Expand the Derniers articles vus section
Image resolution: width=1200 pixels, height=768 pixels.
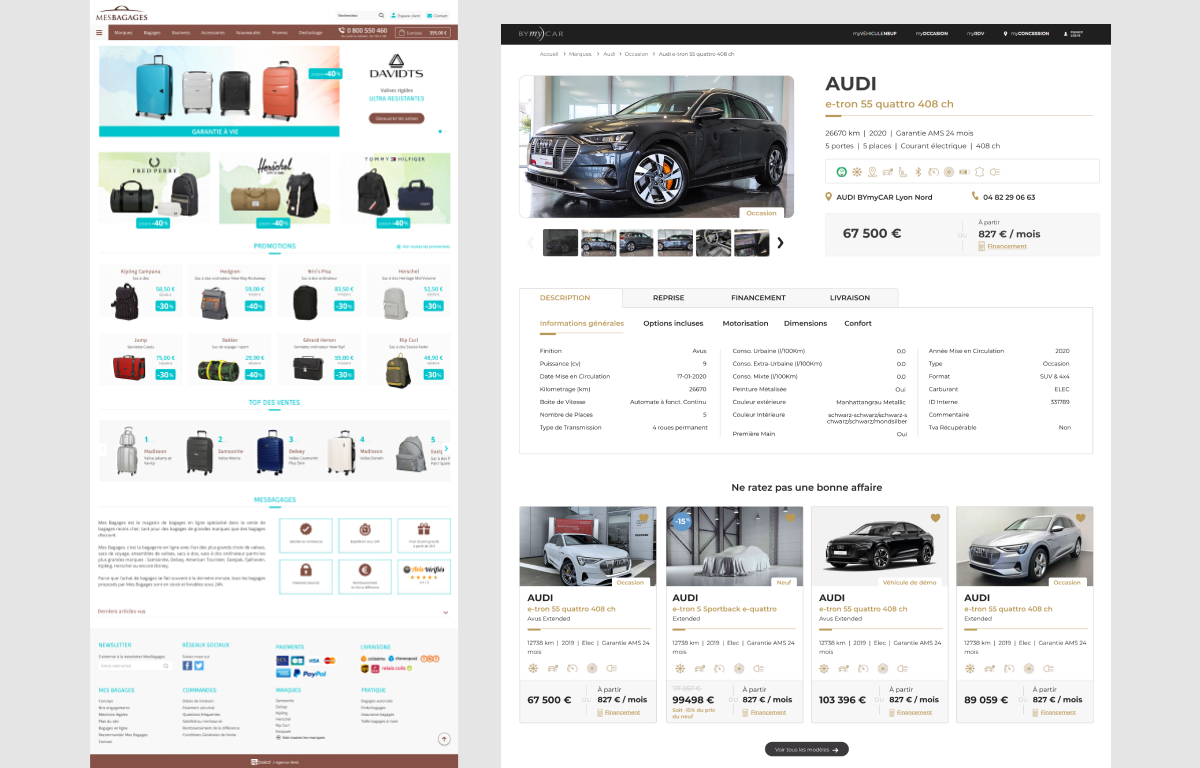coord(445,611)
